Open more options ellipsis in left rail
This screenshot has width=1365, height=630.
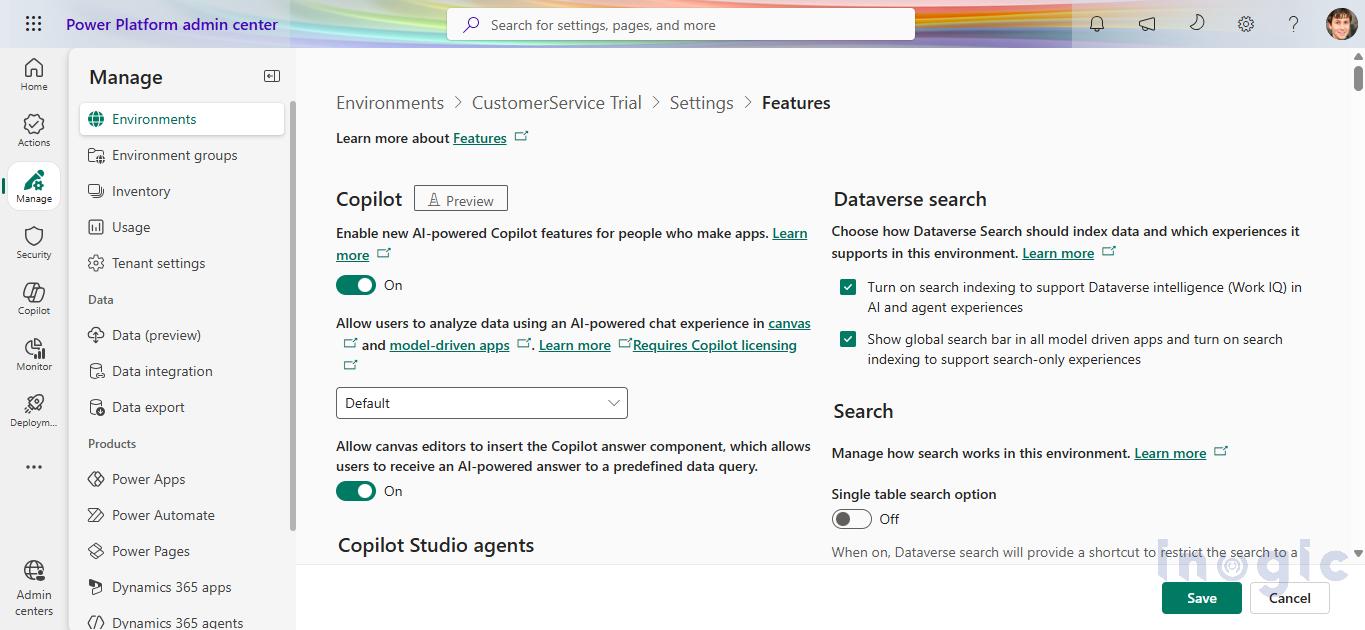click(x=34, y=467)
